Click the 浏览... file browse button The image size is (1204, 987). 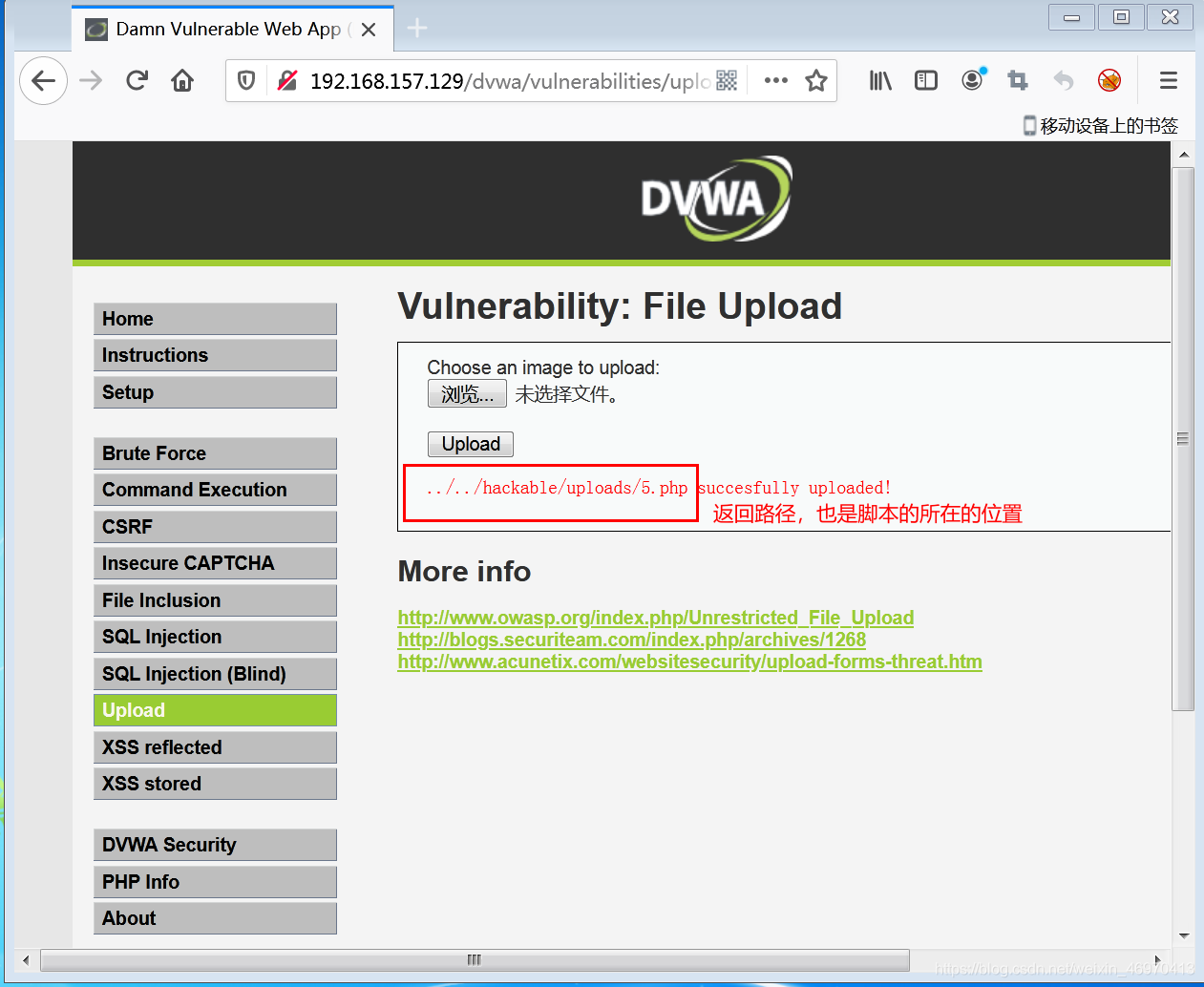[467, 394]
